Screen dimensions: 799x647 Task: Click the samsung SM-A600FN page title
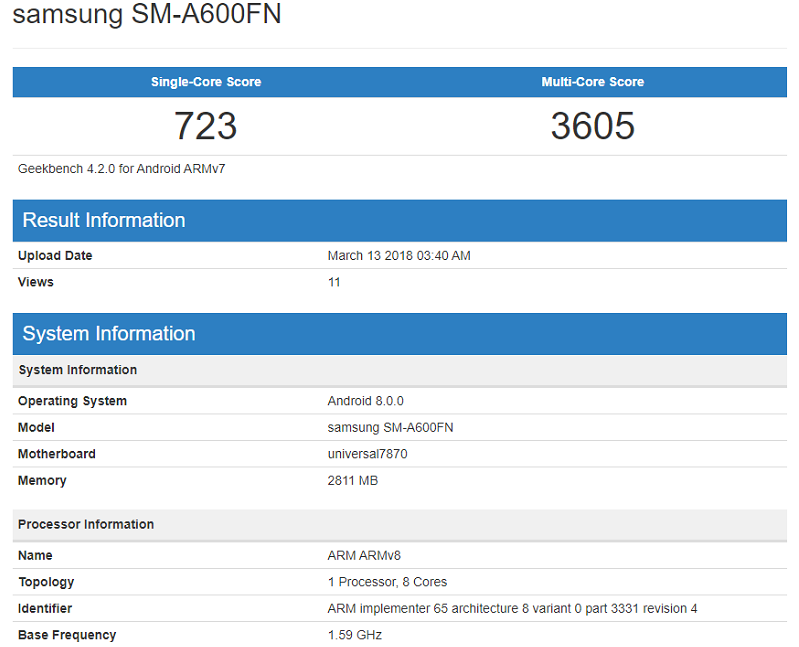147,13
